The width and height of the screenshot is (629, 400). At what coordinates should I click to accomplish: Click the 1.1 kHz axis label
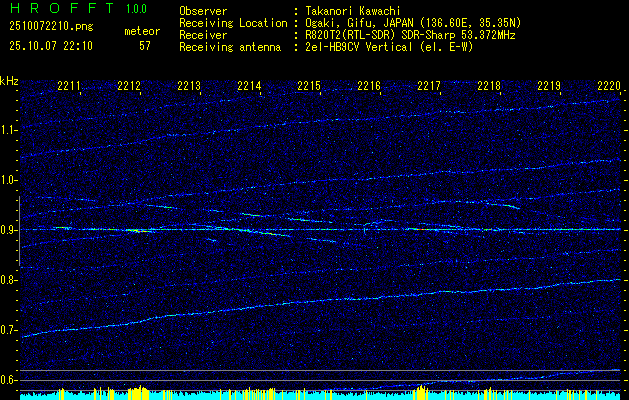8,130
